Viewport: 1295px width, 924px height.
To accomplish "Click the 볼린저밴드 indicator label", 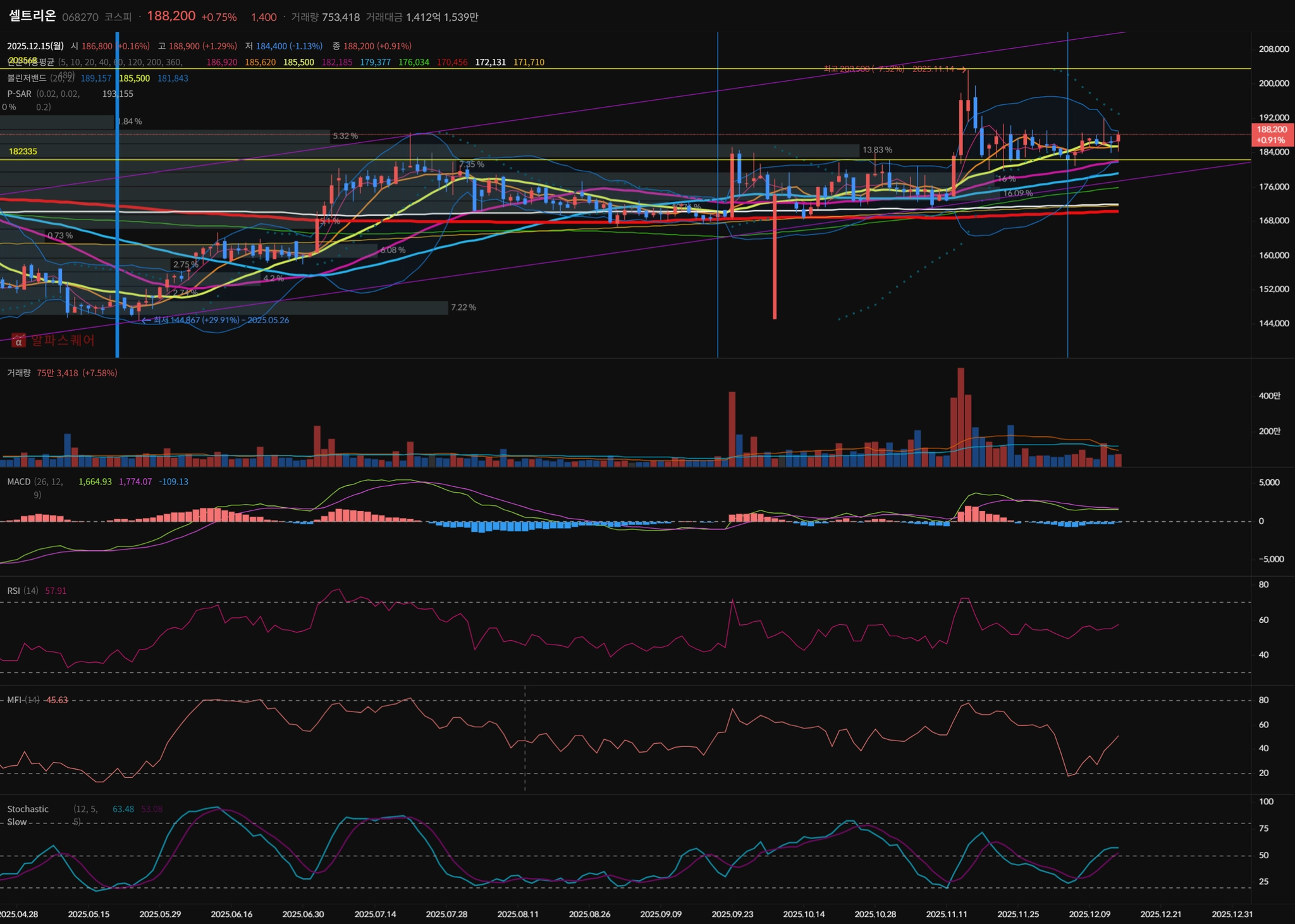I will click(x=27, y=78).
